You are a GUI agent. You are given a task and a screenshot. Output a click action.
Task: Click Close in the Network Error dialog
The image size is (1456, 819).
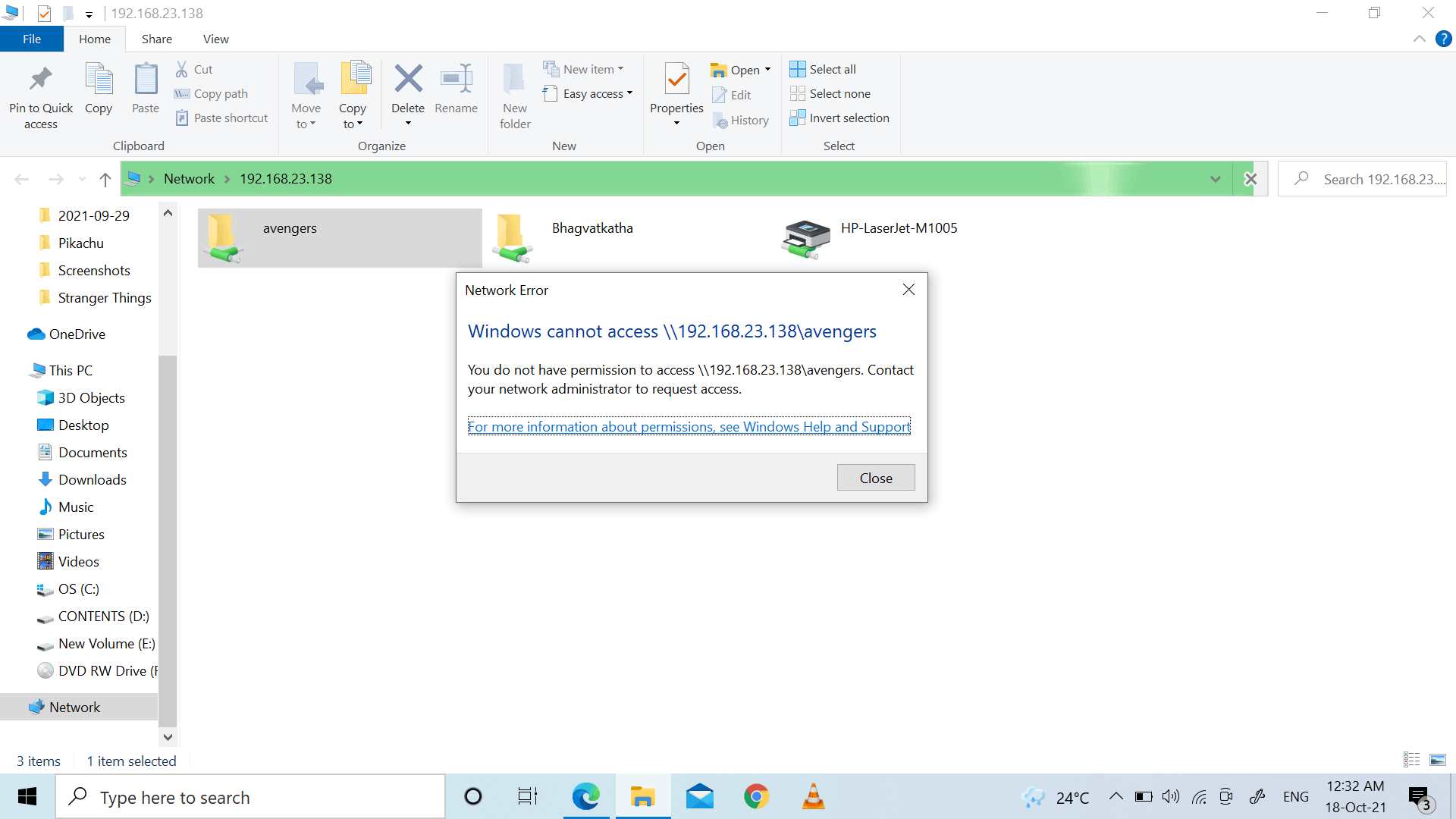click(876, 478)
